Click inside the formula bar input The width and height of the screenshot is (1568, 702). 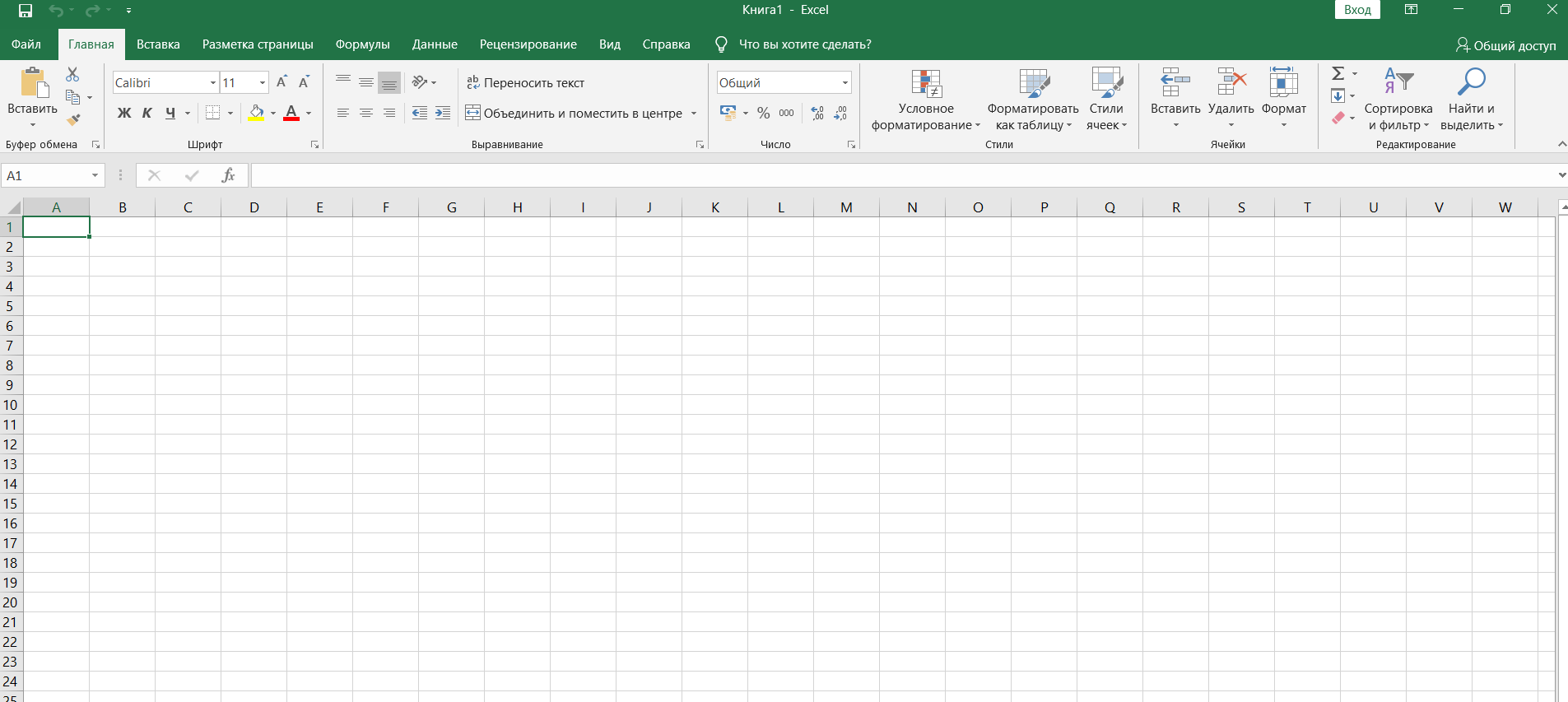(902, 175)
